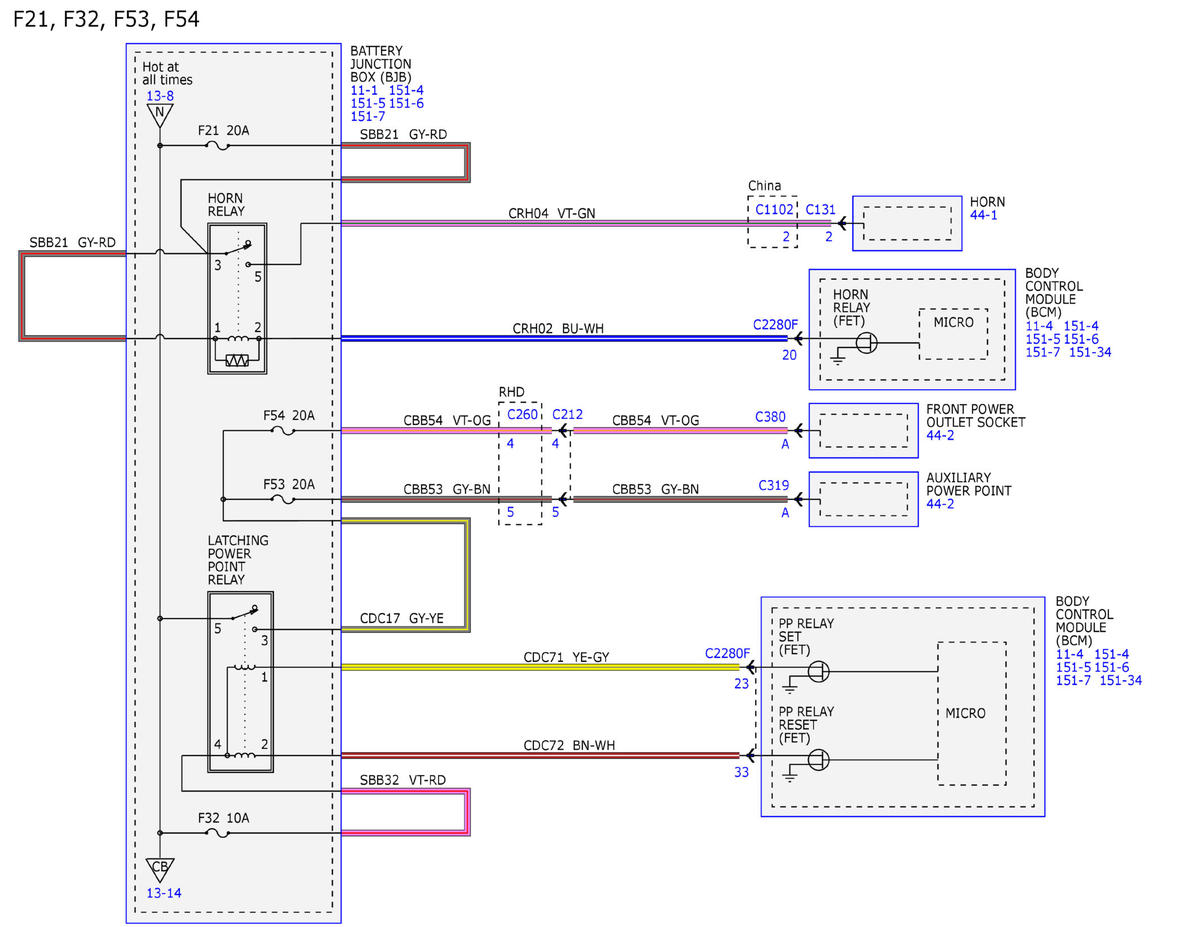This screenshot has width=1200, height=927.
Task: Click the F53 fuse symbol
Action: pyautogui.click(x=283, y=499)
